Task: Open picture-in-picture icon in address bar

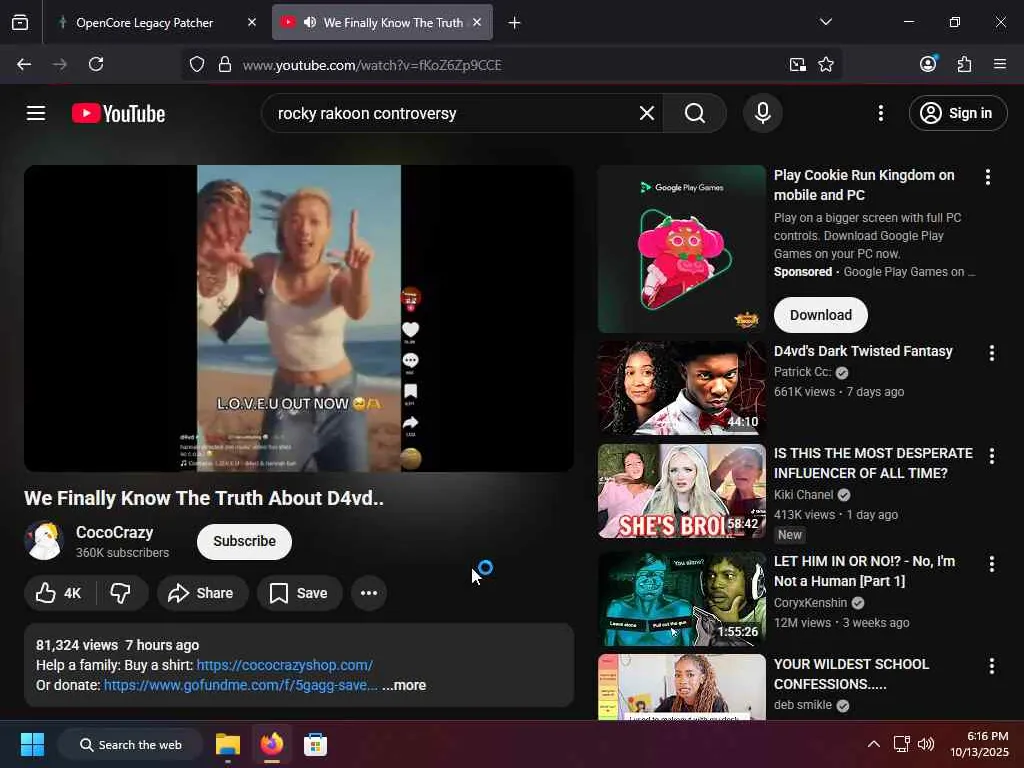Action: pos(797,64)
